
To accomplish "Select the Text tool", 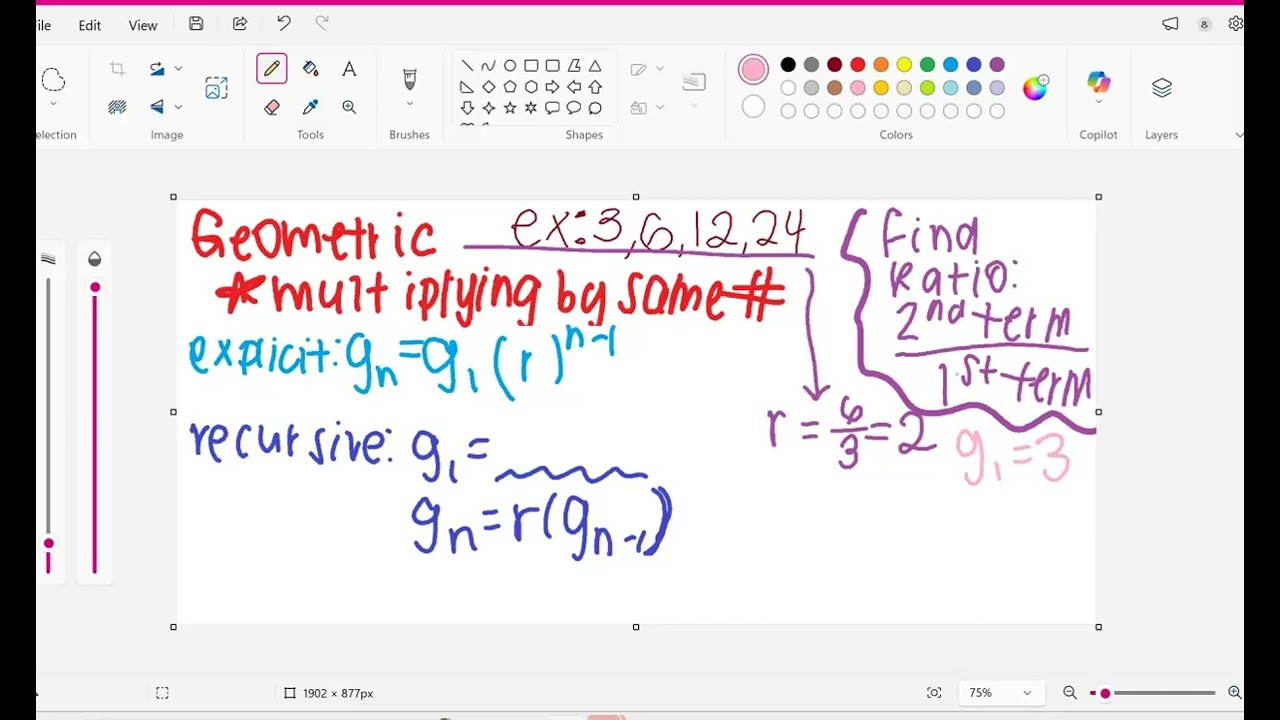I will [349, 69].
